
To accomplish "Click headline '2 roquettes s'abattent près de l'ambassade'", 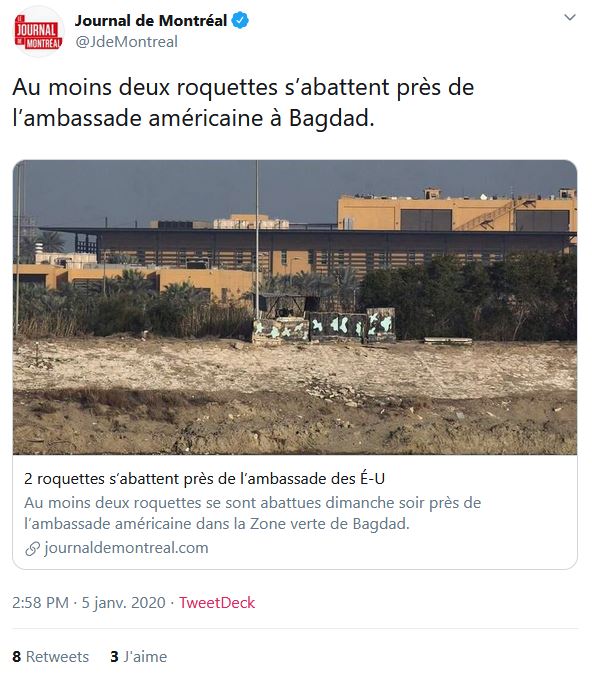I will [x=204, y=479].
